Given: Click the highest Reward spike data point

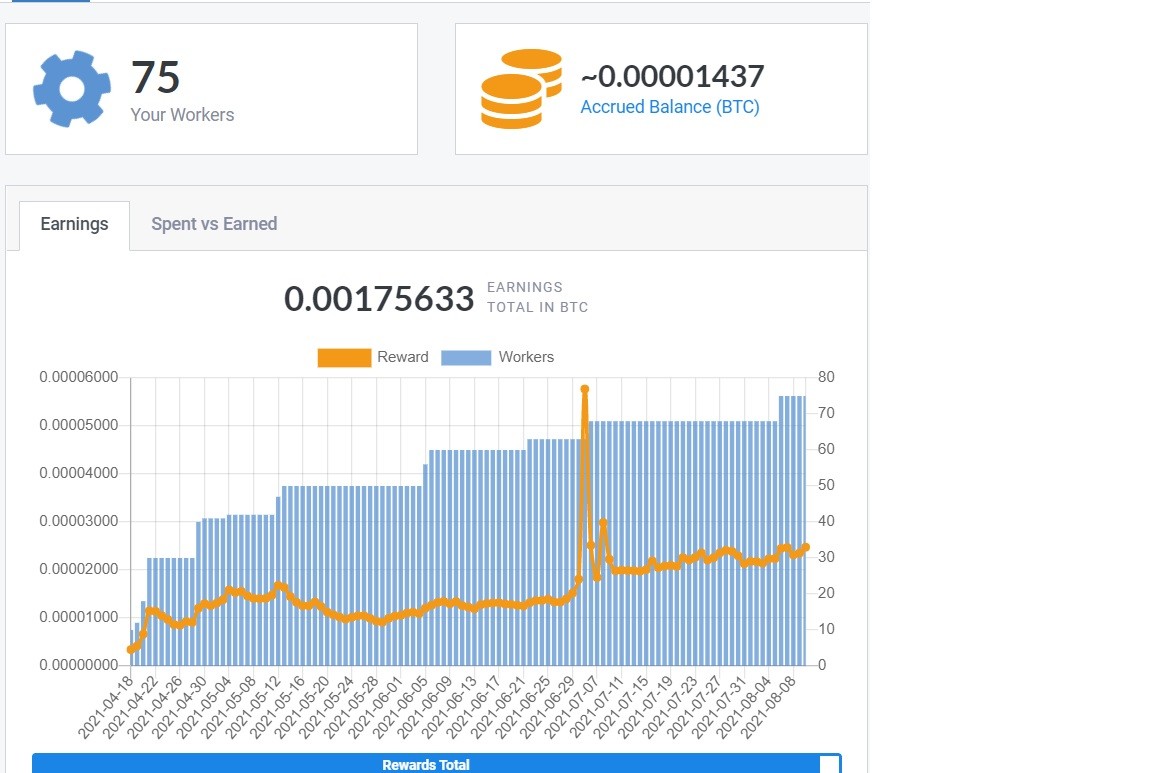Looking at the screenshot, I should (585, 389).
